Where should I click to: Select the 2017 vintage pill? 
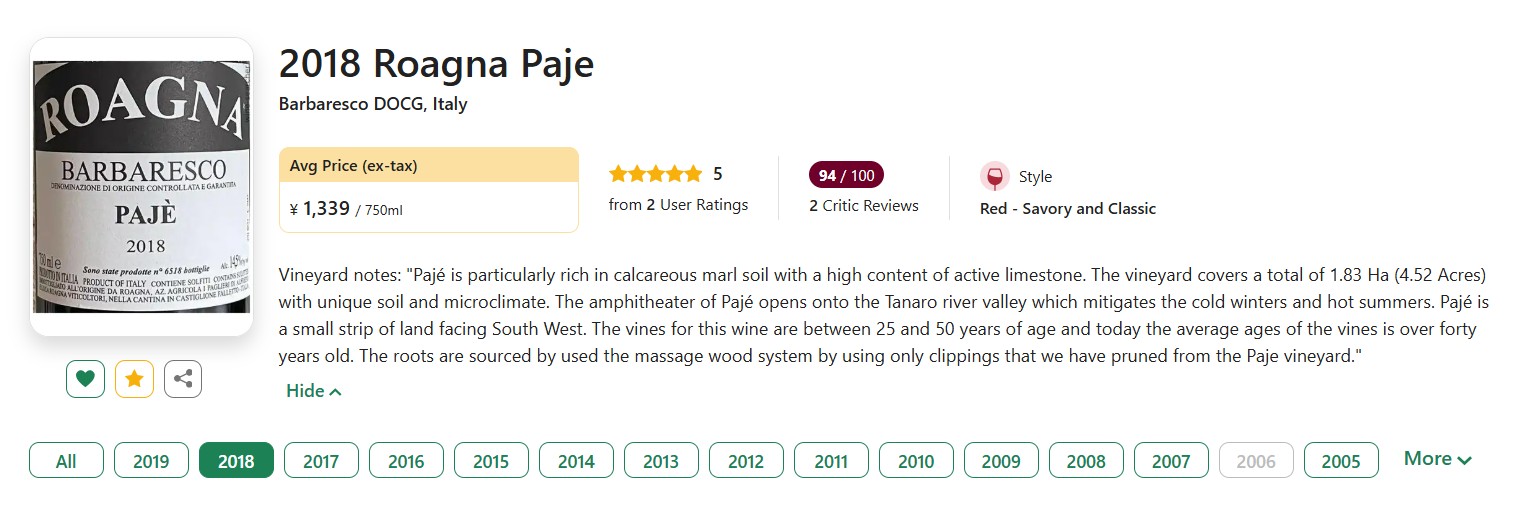point(321,461)
